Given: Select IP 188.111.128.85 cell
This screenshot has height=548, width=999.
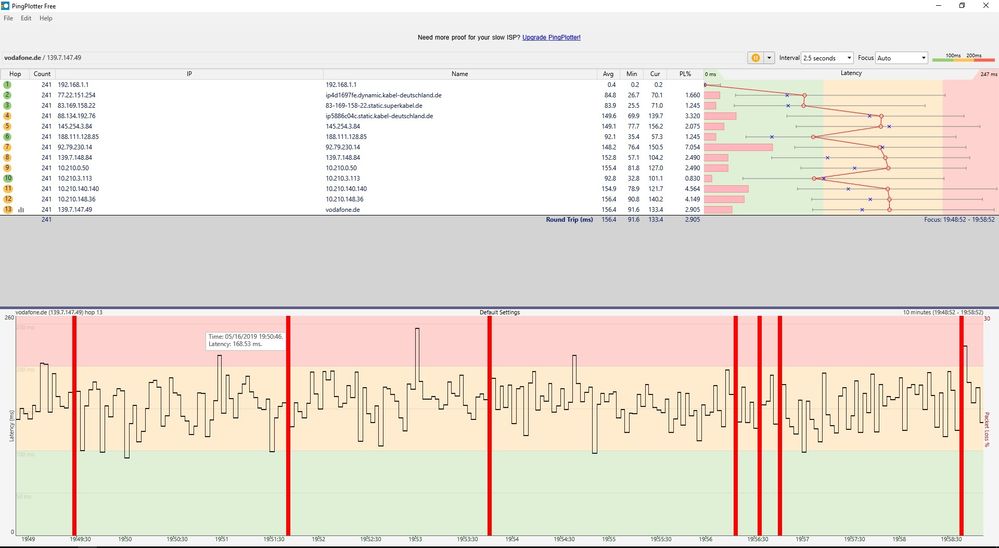Looking at the screenshot, I should pos(78,136).
